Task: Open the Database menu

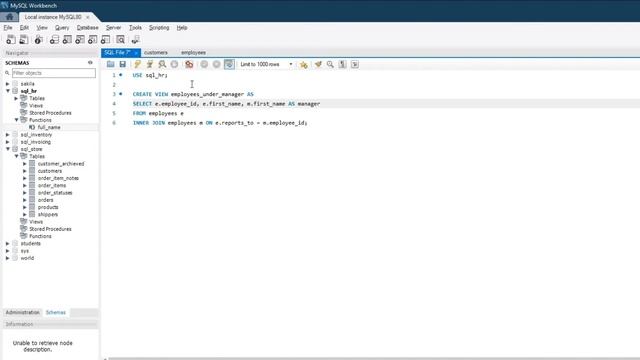Action: tap(87, 28)
